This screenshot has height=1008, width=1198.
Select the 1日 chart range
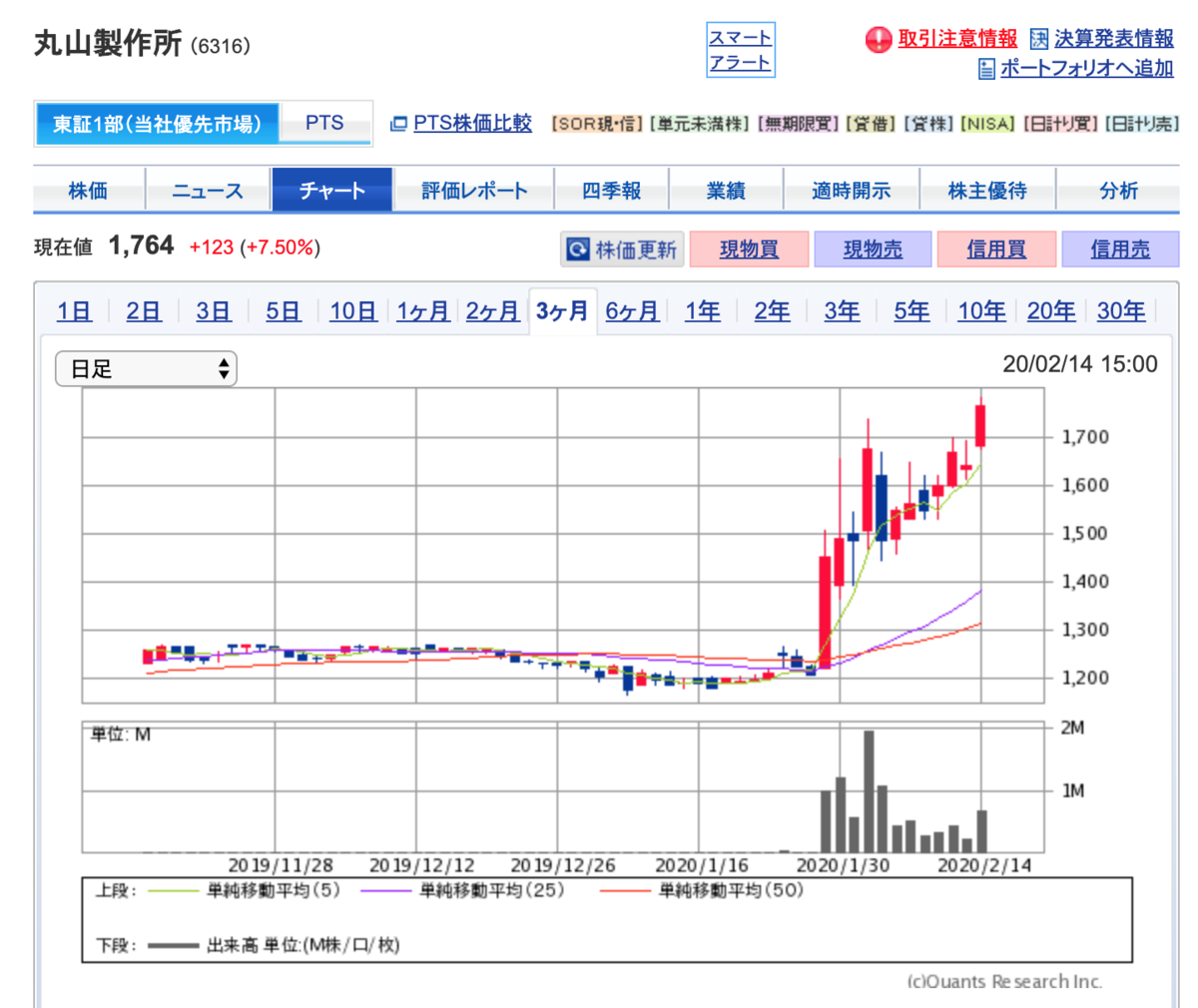click(x=75, y=311)
